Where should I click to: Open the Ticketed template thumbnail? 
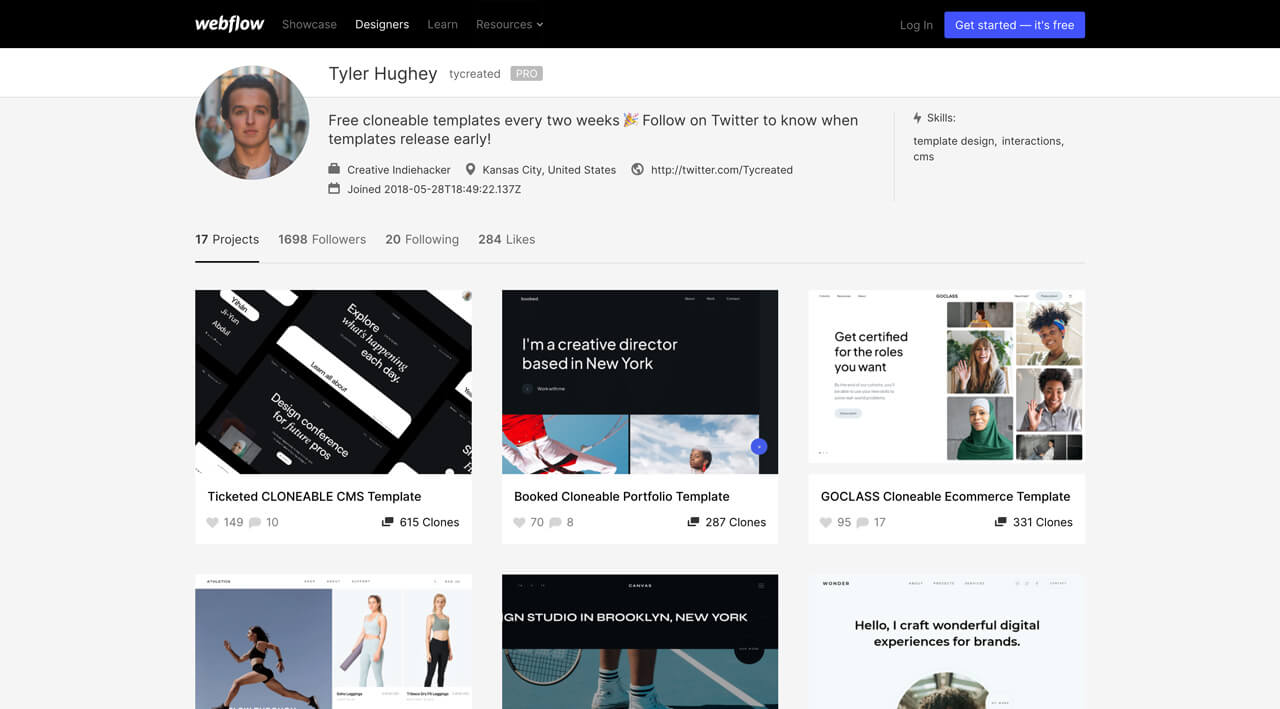tap(333, 382)
